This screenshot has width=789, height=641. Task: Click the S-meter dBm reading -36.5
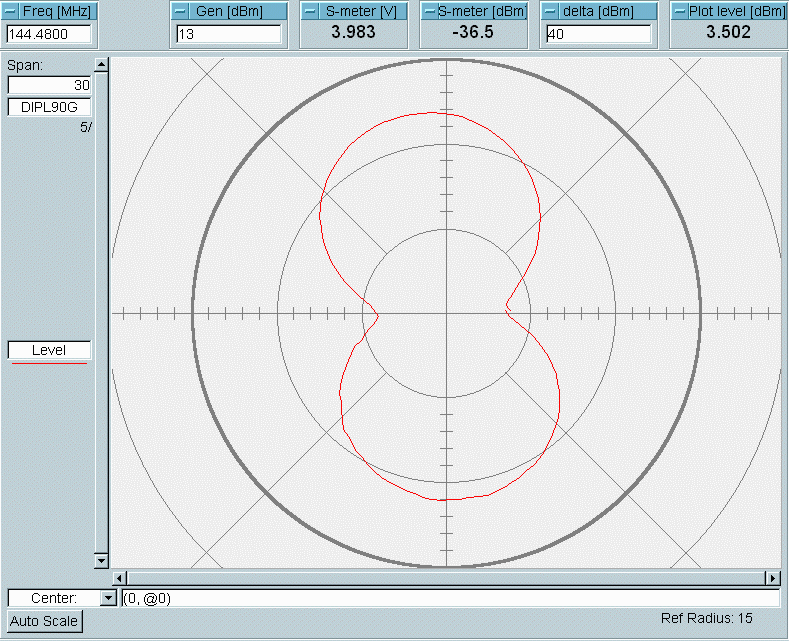coord(473,32)
